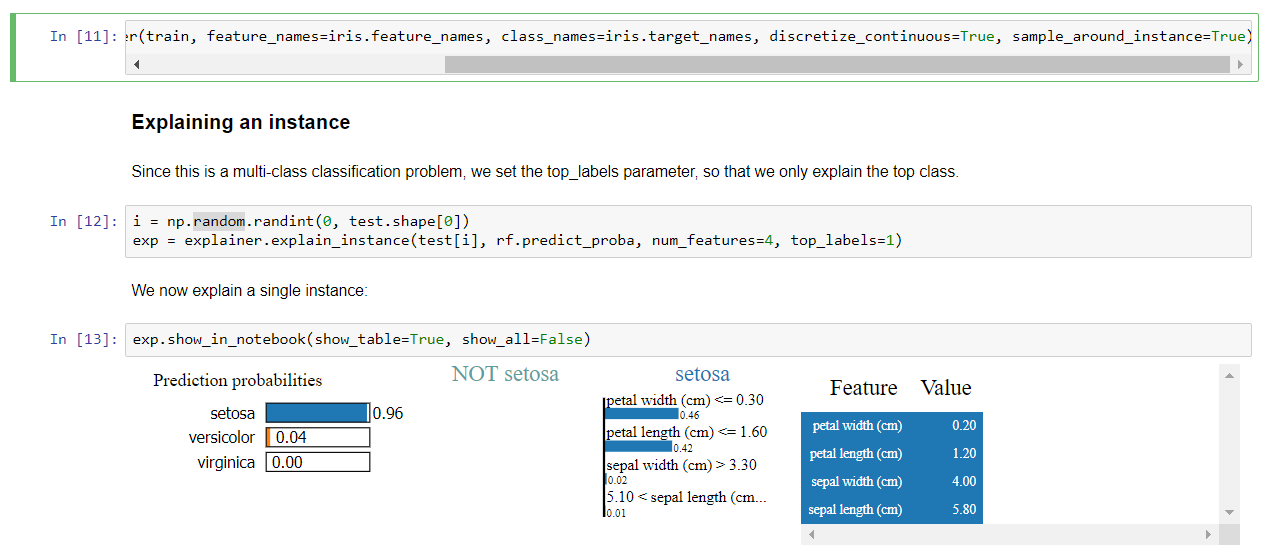This screenshot has height=554, width=1270.
Task: Click the output scroll-down arrow
Action: pyautogui.click(x=1230, y=513)
